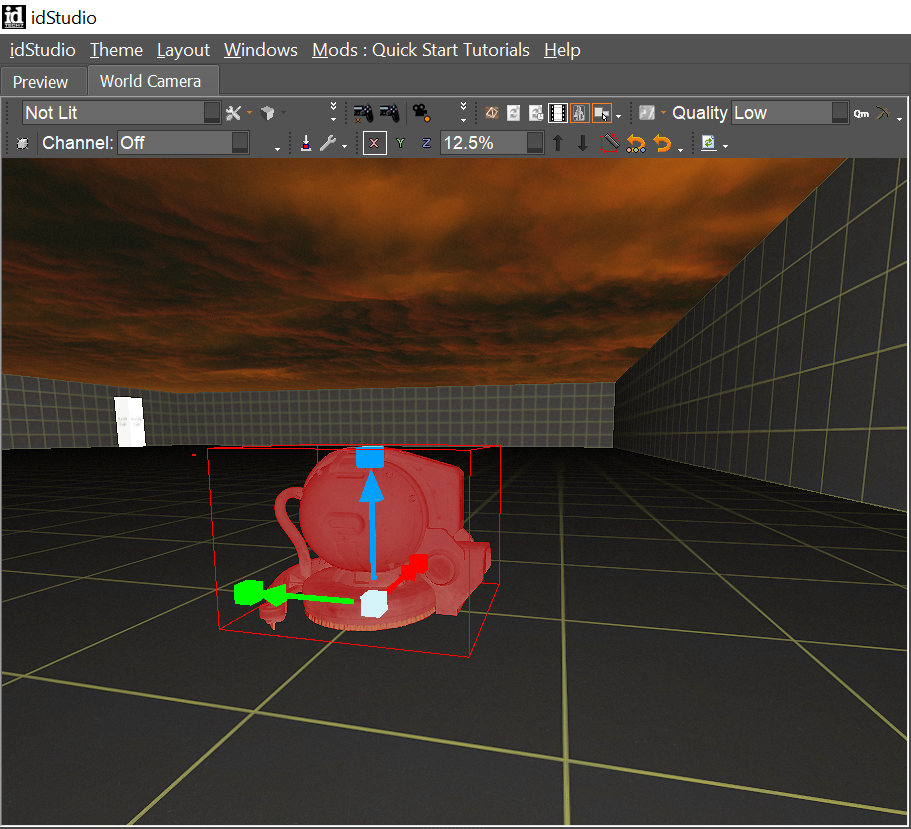Click blue Z-axis gizmo handle
Screen dimensions: 911x829
click(370, 457)
